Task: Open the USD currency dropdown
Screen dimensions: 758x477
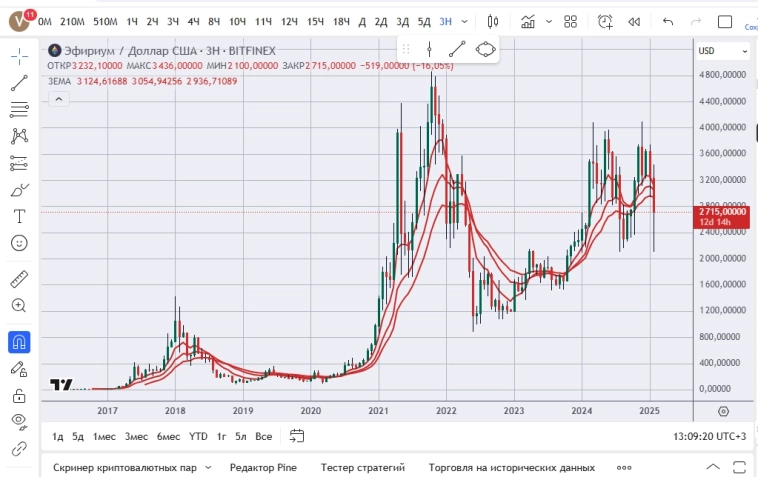Action: pos(723,51)
